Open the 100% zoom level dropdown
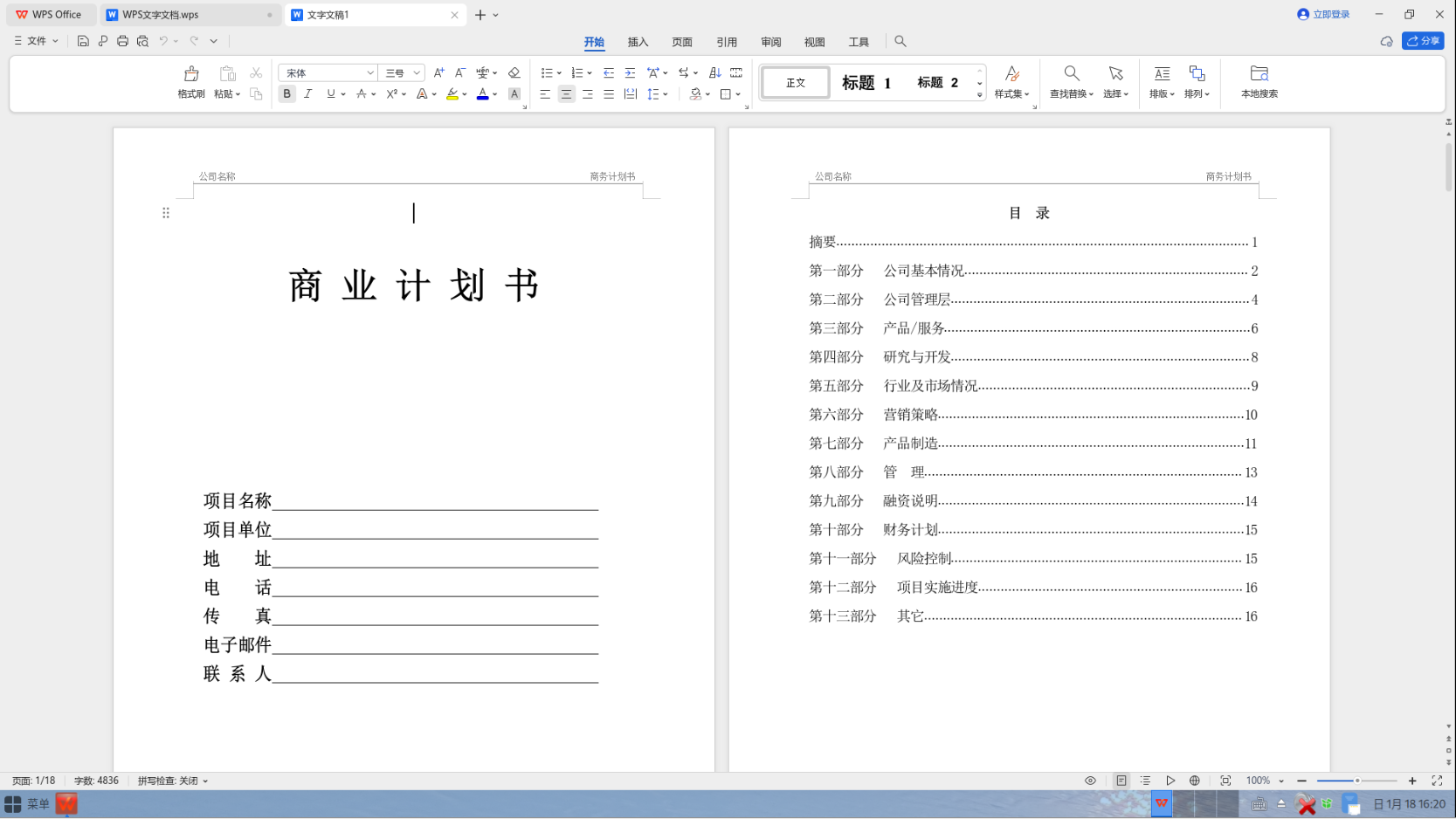The width and height of the screenshot is (1456, 819). (1281, 781)
